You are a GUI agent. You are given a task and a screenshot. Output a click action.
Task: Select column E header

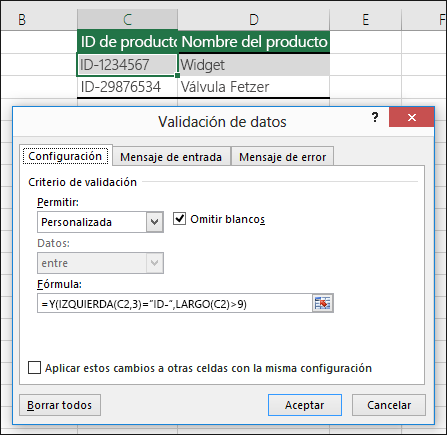366,19
